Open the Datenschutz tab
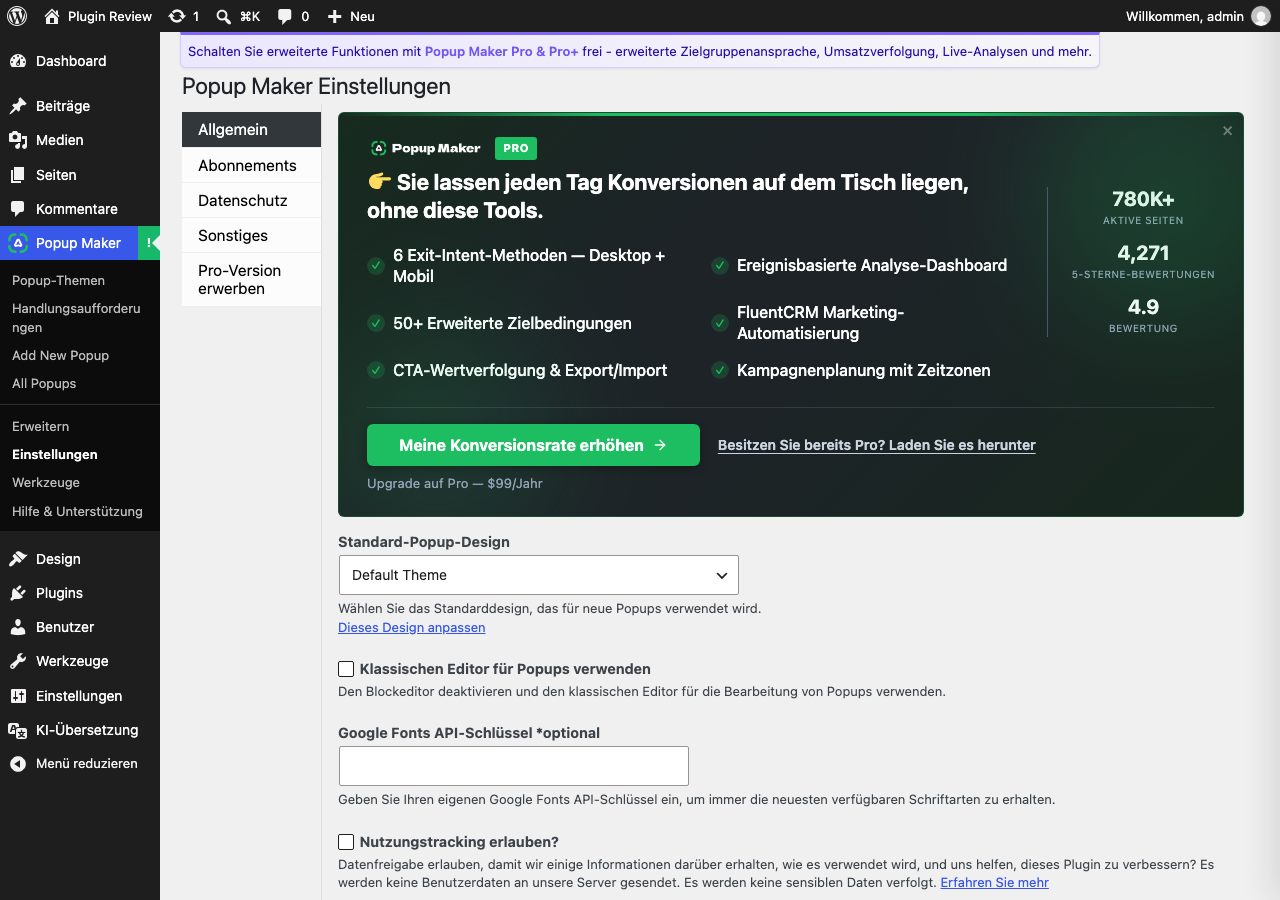Viewport: 1280px width, 900px height. pyautogui.click(x=251, y=200)
